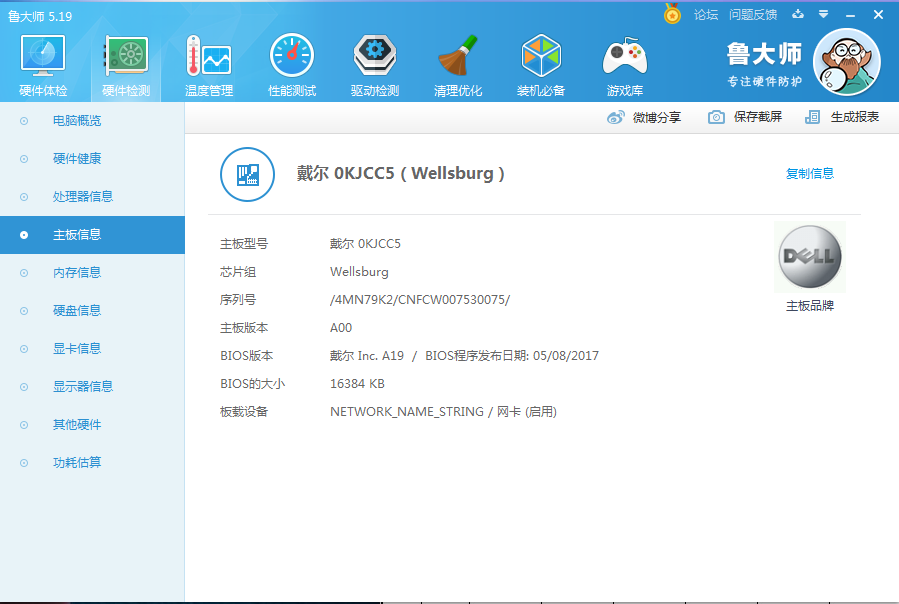Click the 戴尔 0KJCC5 ( Wellsburg ) title

pyautogui.click(x=400, y=173)
